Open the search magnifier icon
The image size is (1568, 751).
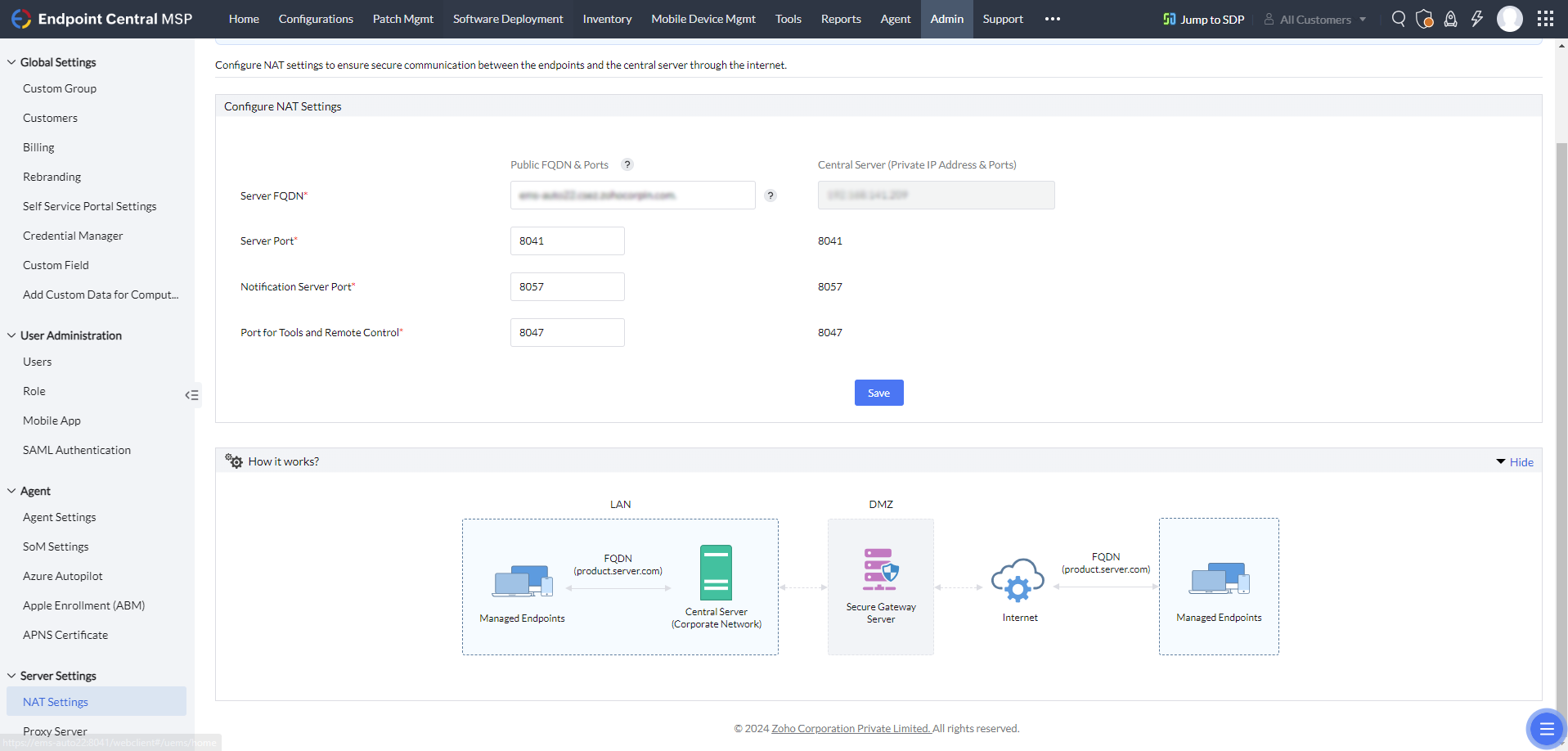pyautogui.click(x=1399, y=19)
